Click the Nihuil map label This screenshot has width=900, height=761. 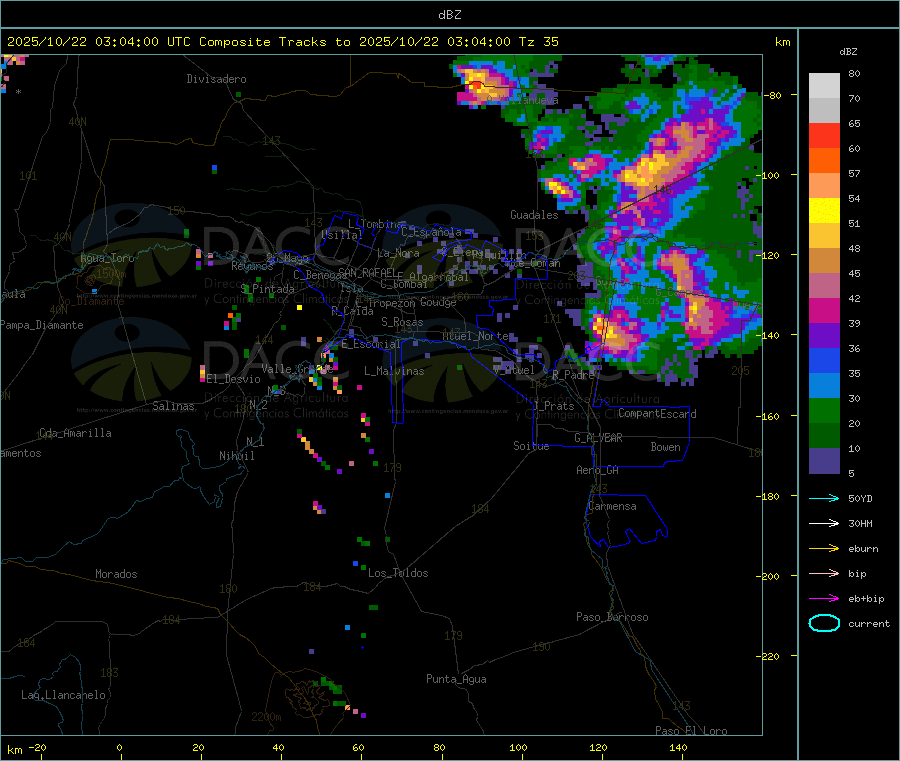click(x=236, y=456)
